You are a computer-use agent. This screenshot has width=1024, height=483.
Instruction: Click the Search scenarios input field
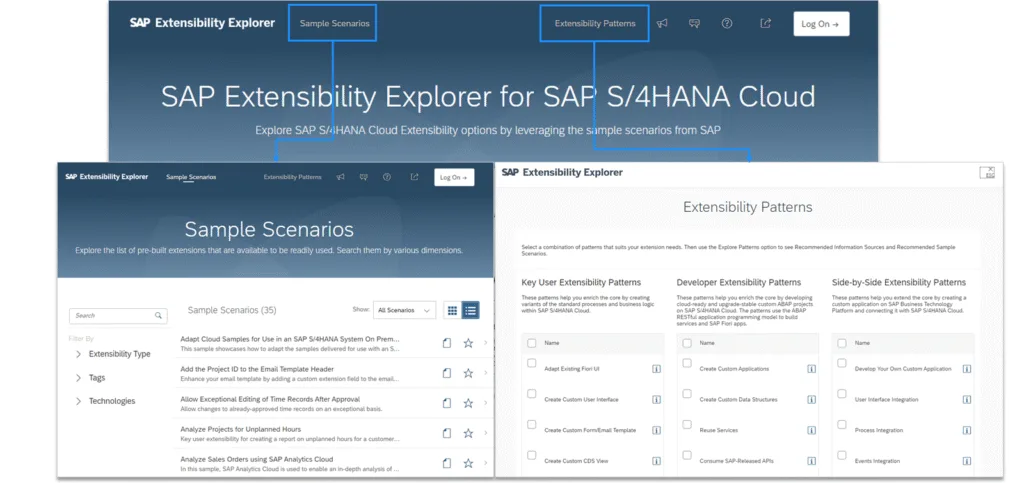[x=118, y=316]
